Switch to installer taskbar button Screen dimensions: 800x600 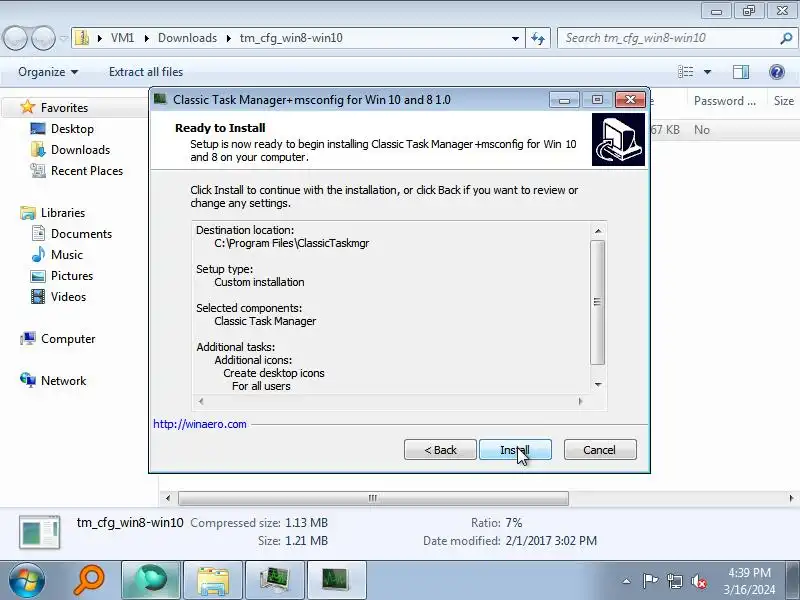(x=337, y=580)
